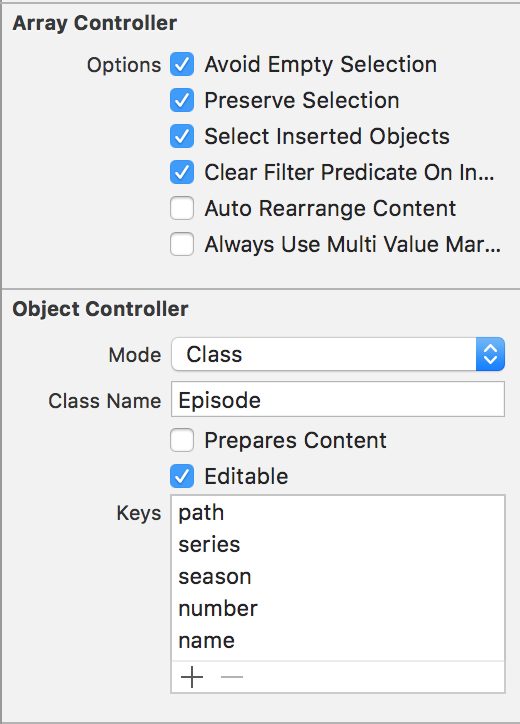Click the Array Controller section header
520x724 pixels.
[95, 23]
